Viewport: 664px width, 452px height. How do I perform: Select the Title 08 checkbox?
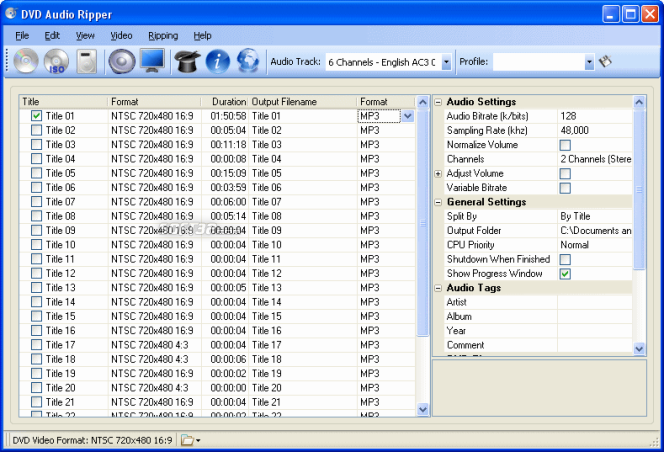tap(36, 216)
